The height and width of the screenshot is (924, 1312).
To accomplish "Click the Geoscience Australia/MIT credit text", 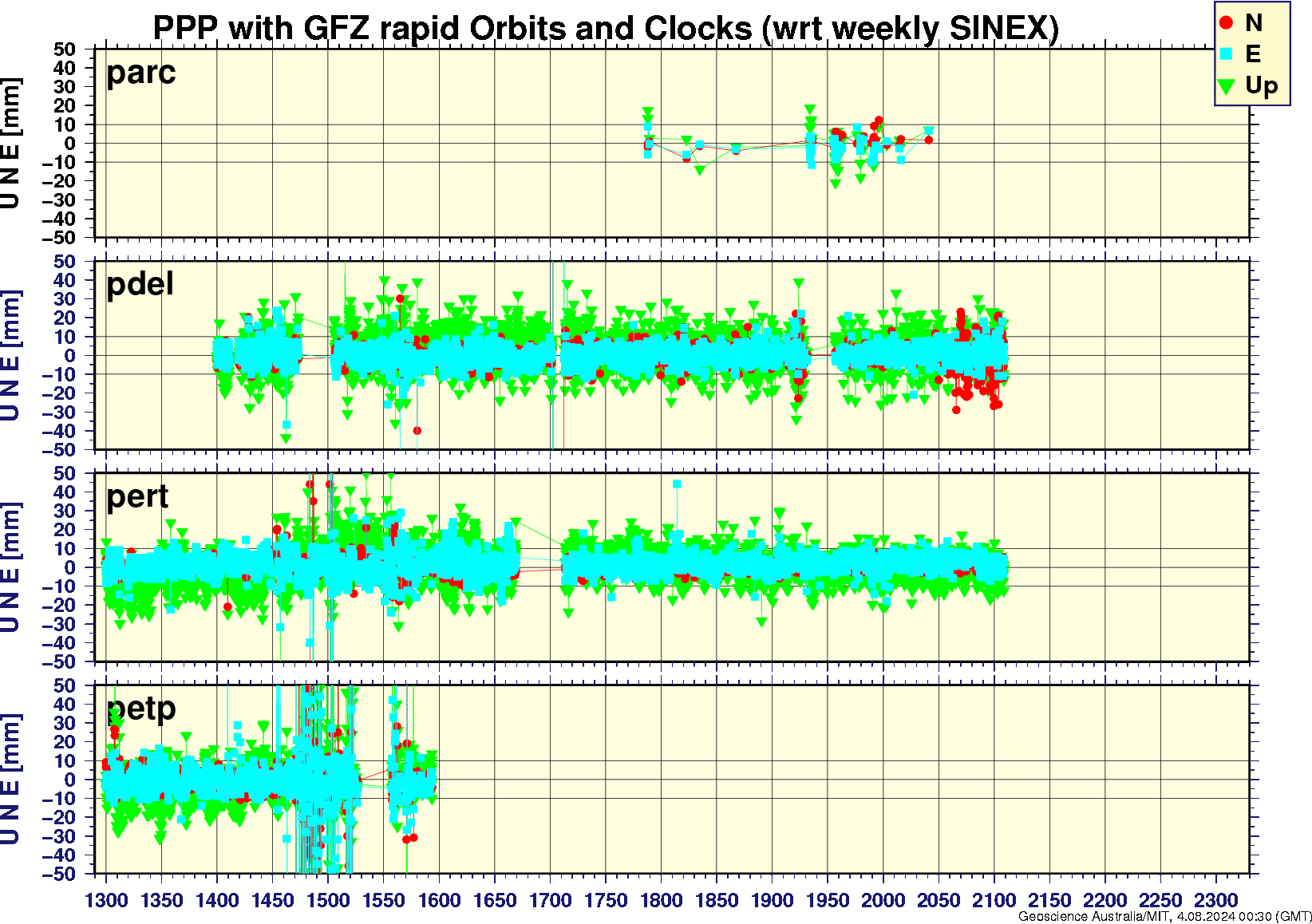I will (x=1164, y=916).
